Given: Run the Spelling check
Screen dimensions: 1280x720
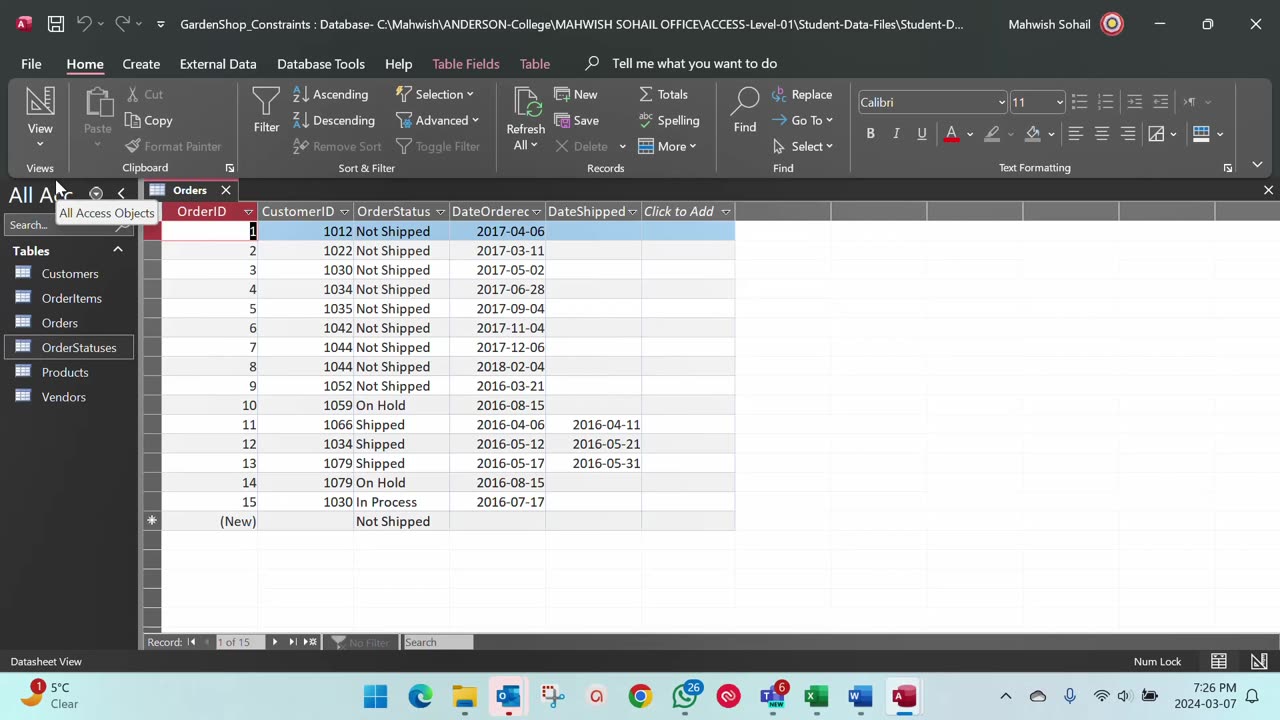Looking at the screenshot, I should 669,120.
